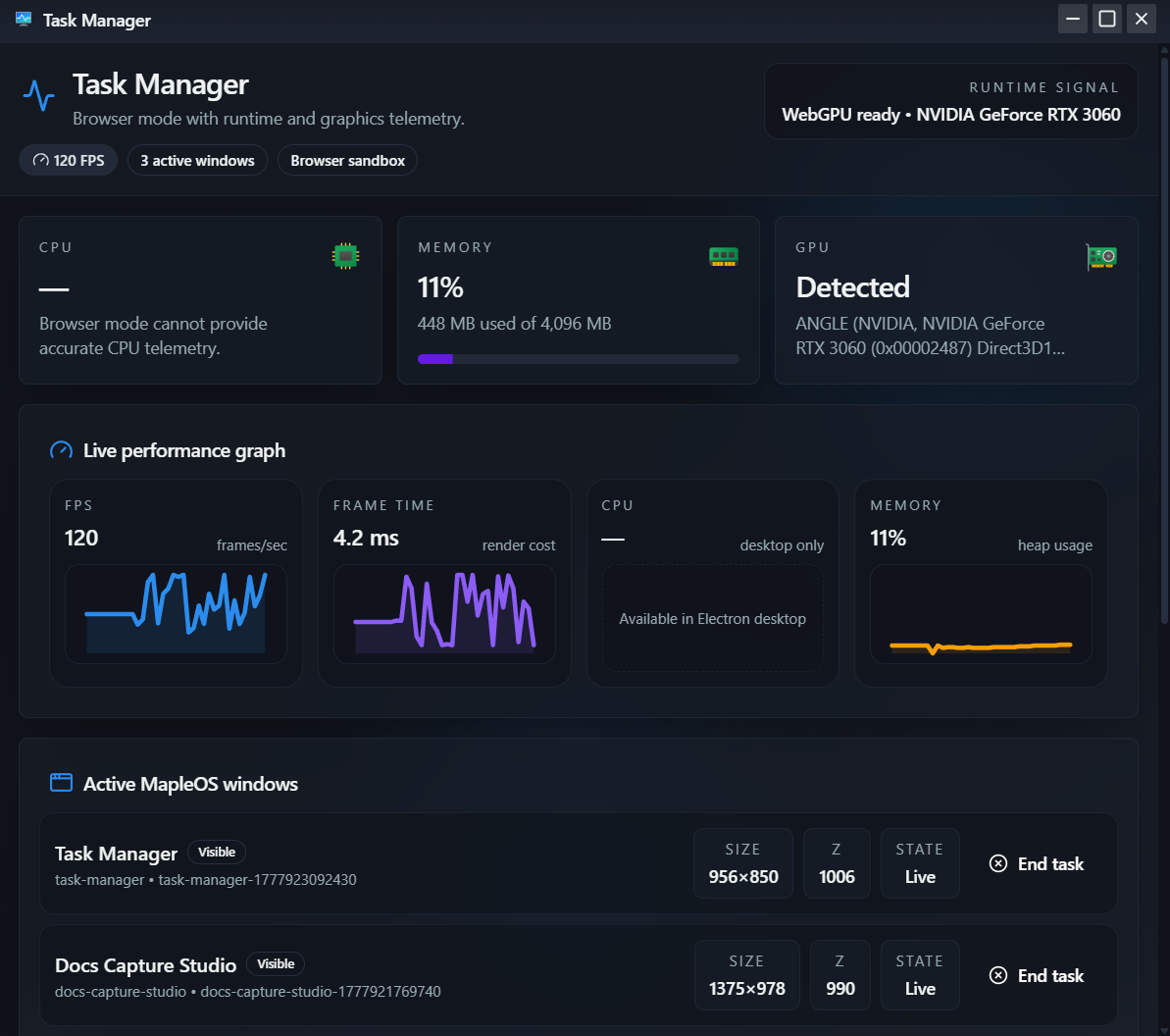The width and height of the screenshot is (1170, 1036).
Task: Click the circled X icon in Task Manager row
Action: [997, 863]
